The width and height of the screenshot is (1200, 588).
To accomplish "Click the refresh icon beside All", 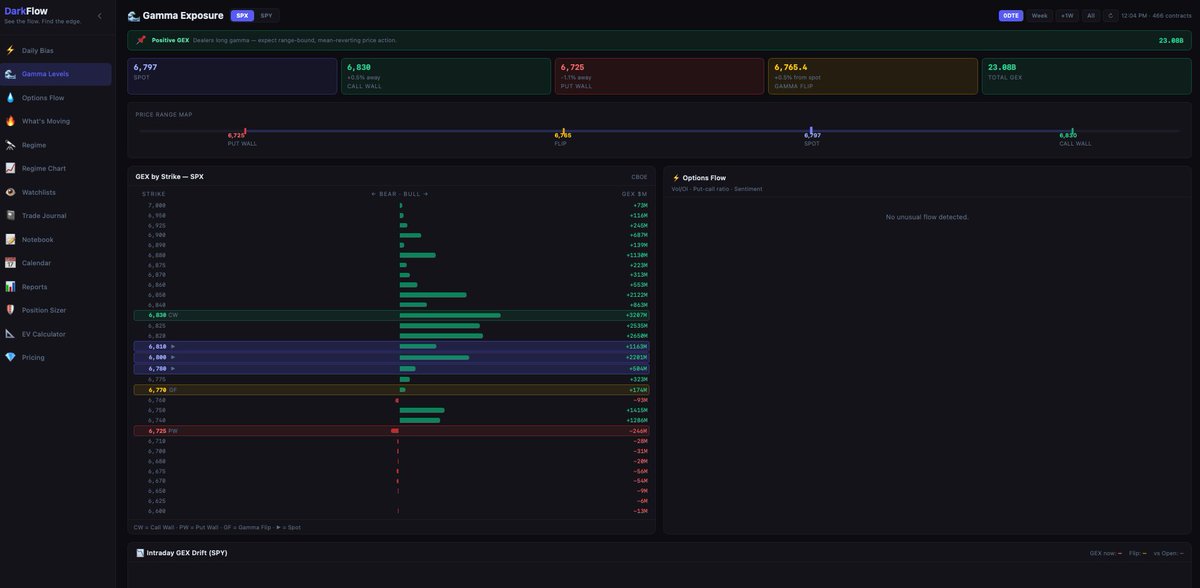I will pos(1110,16).
